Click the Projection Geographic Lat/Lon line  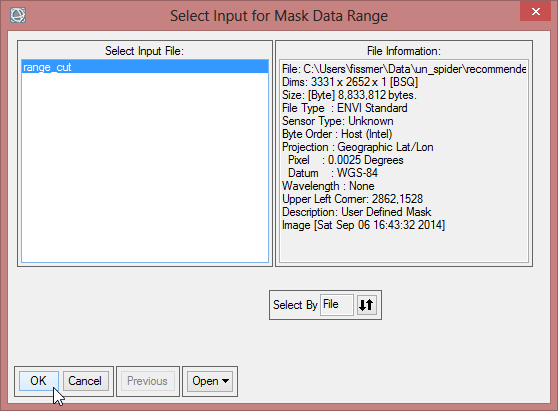[x=357, y=147]
